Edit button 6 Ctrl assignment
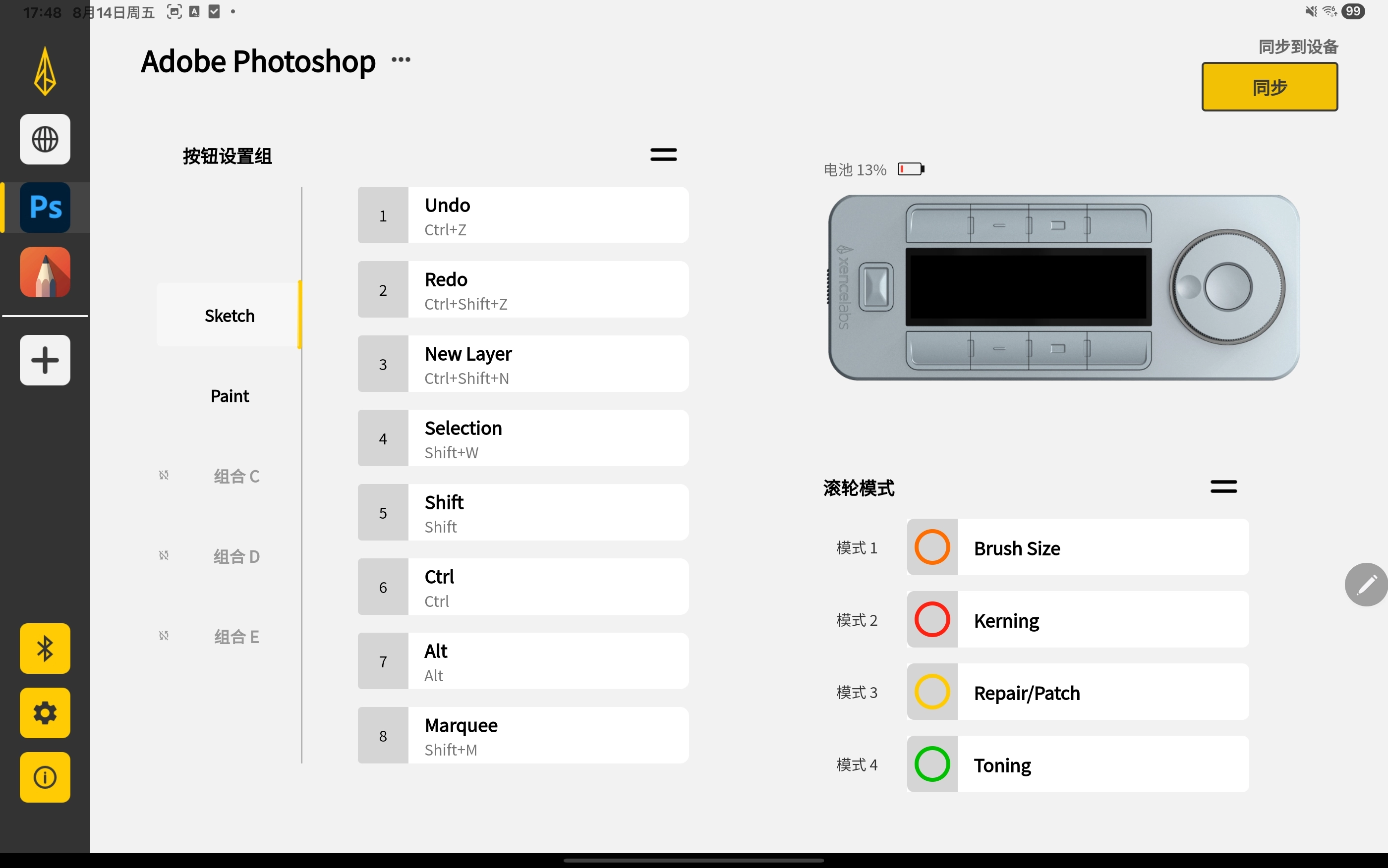 (x=523, y=587)
